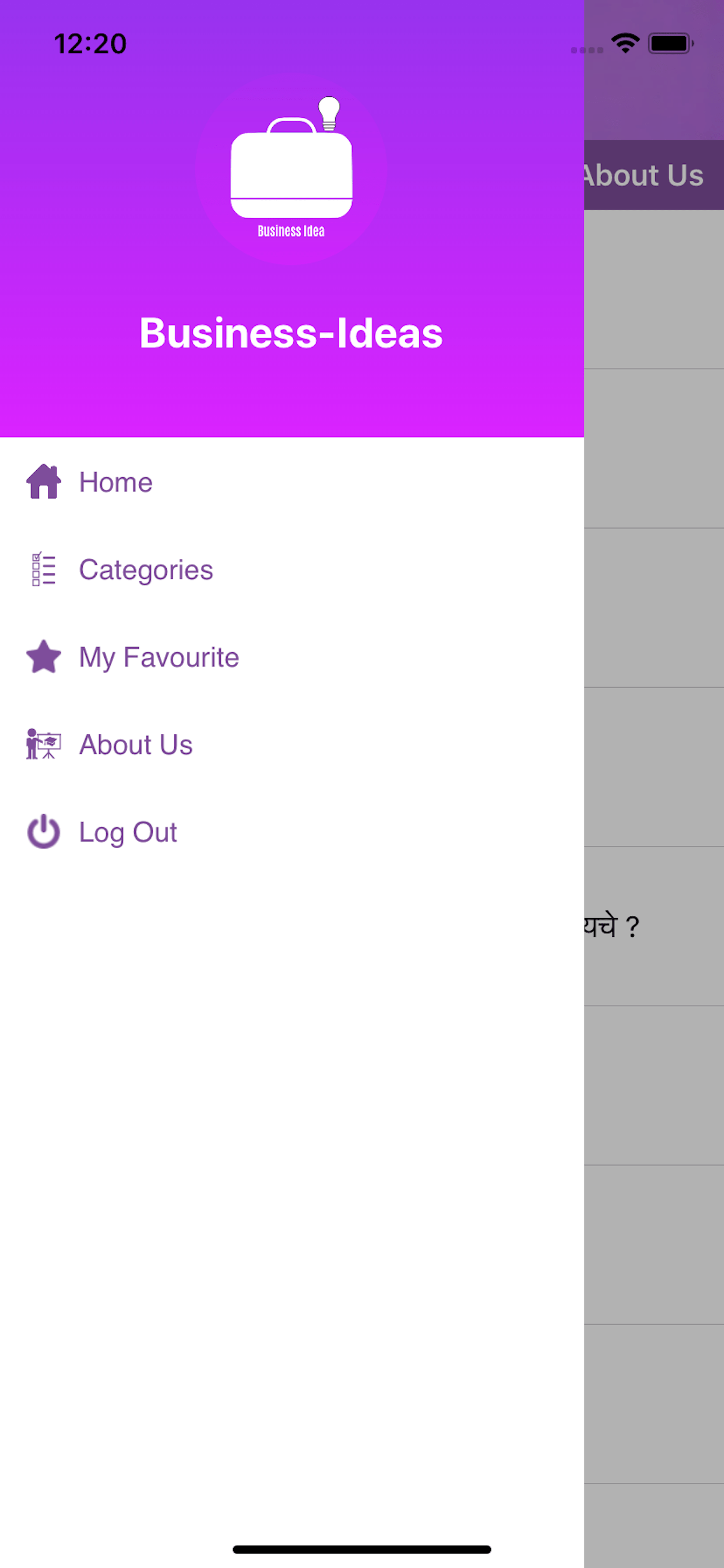Tap the About Us presenter icon

[x=44, y=744]
